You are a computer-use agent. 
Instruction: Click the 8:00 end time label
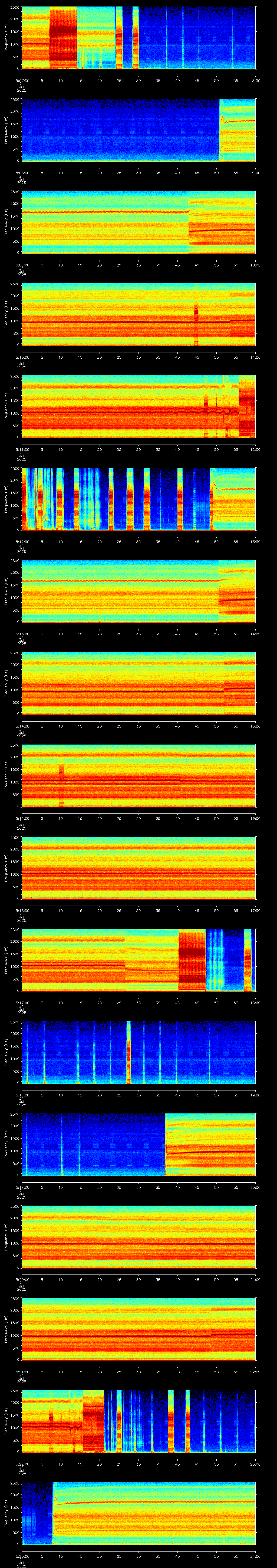[x=256, y=80]
